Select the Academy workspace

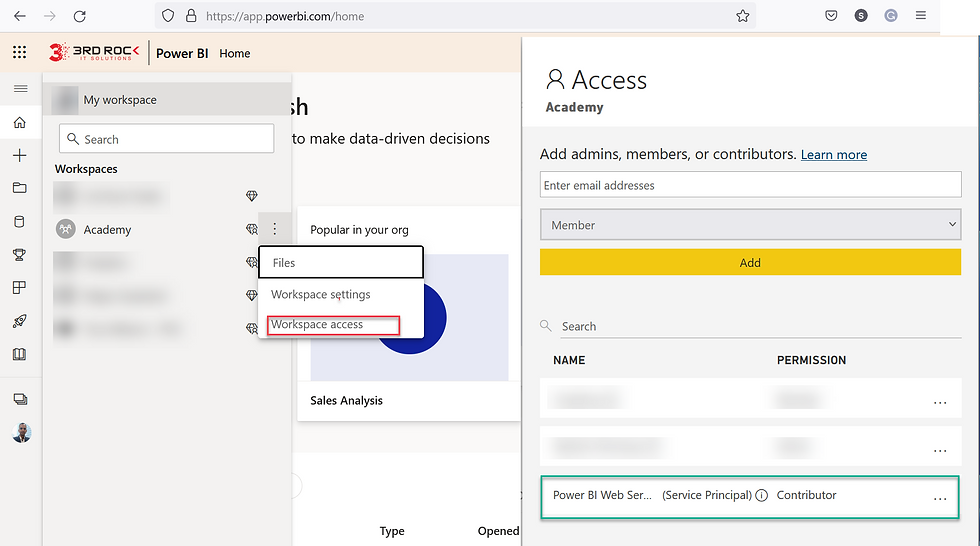108,229
